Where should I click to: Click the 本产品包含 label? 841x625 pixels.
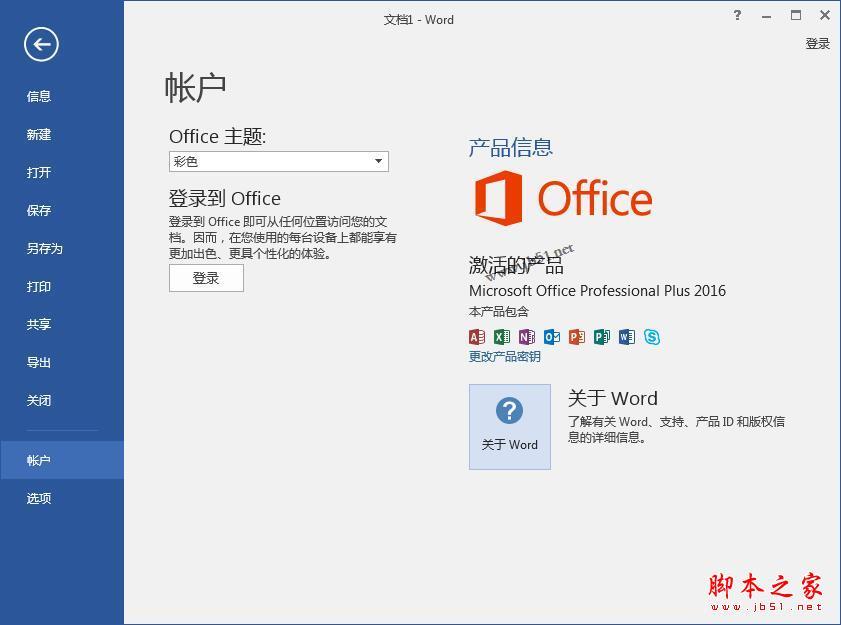click(x=498, y=312)
